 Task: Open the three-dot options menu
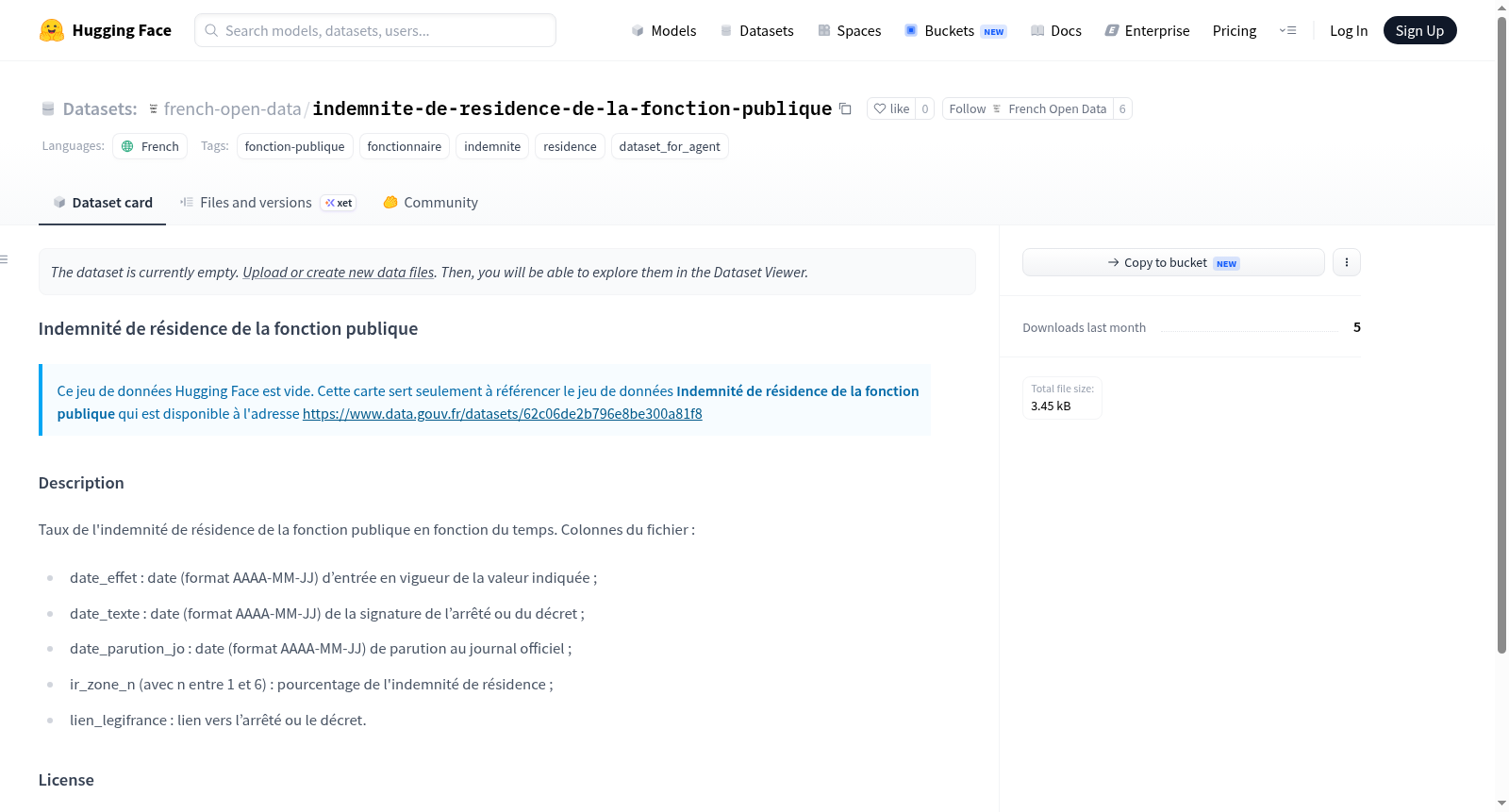(x=1347, y=262)
